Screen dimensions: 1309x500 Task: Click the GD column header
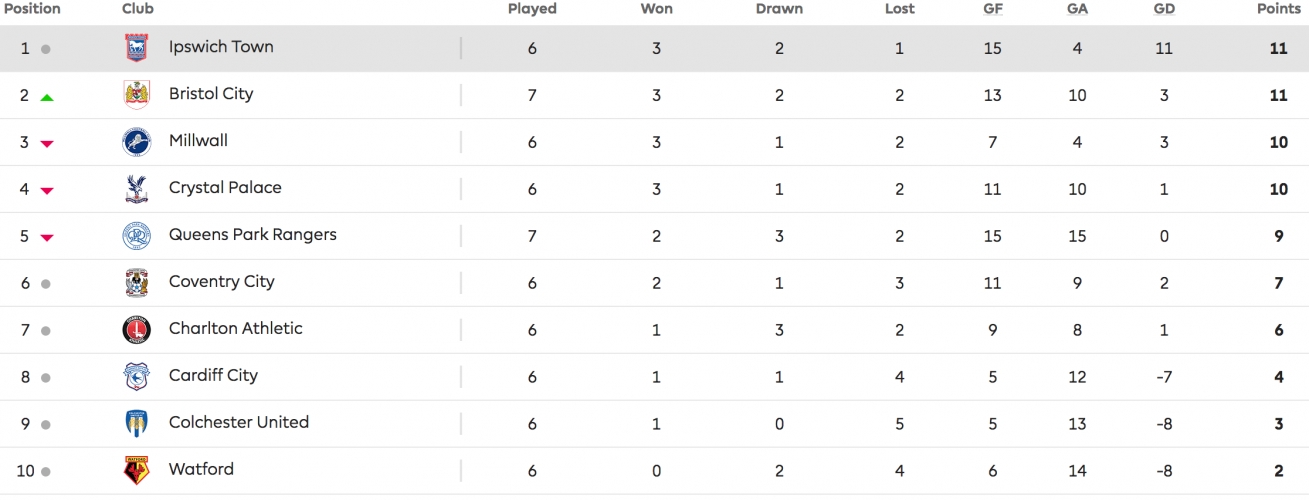tap(1164, 9)
